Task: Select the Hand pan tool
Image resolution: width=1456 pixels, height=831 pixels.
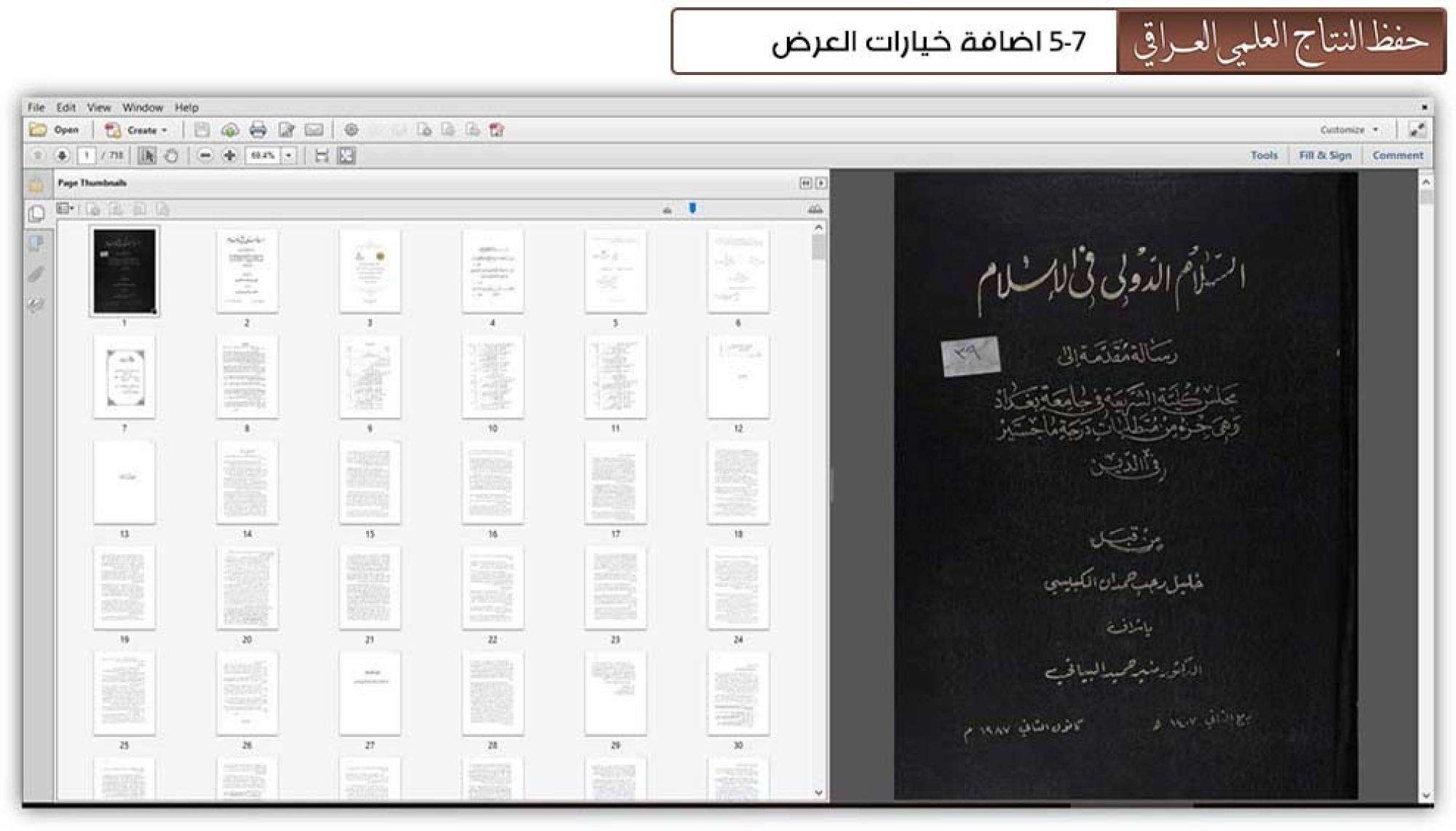Action: coord(172,156)
